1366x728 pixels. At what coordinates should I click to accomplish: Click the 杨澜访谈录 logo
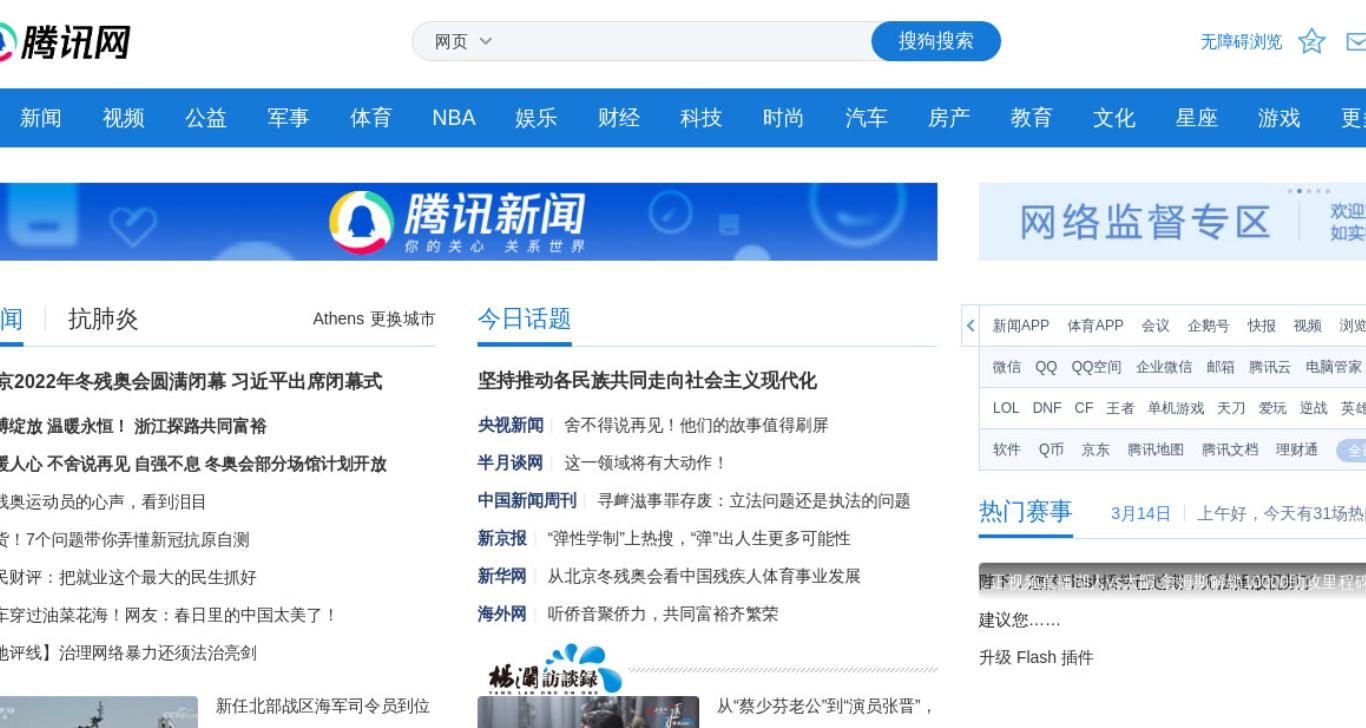pos(554,669)
